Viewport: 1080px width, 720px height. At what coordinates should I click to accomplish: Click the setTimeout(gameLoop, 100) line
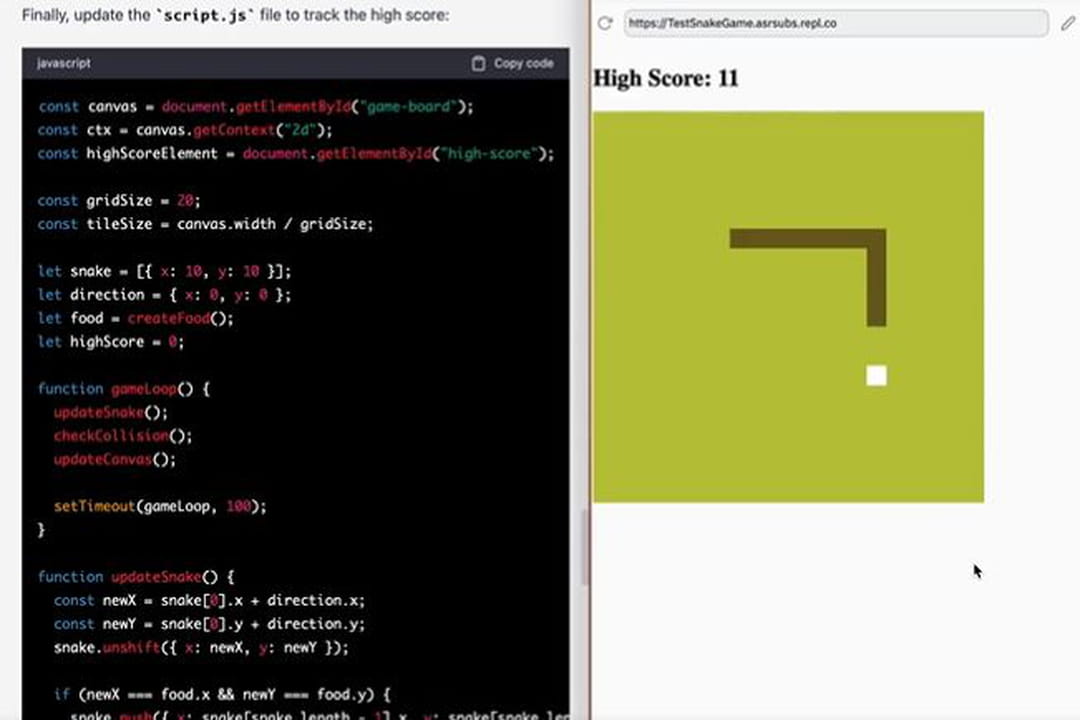point(160,507)
